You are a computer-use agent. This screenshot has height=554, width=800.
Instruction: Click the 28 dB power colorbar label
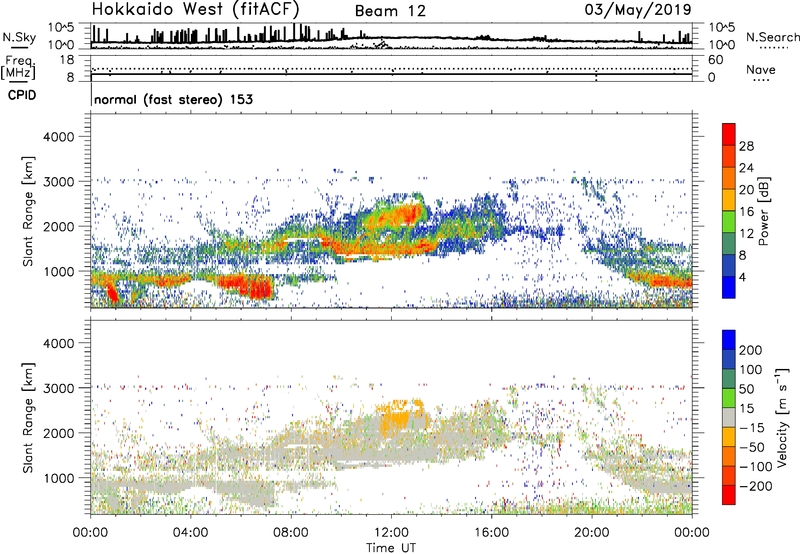[x=746, y=146]
